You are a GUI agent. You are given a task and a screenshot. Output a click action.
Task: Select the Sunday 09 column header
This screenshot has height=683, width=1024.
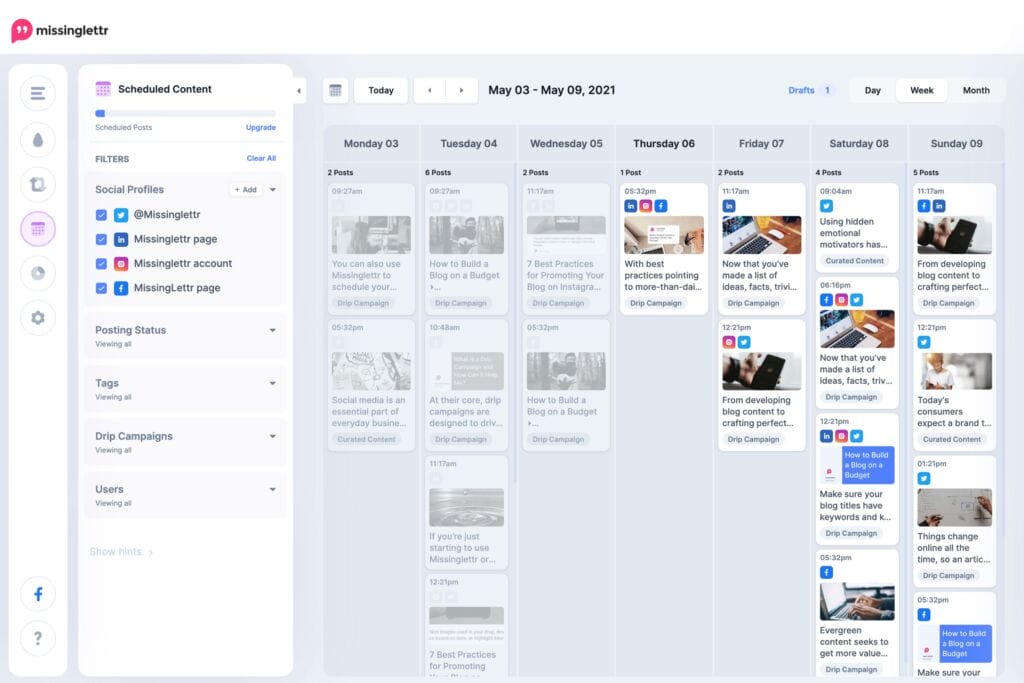click(x=956, y=144)
